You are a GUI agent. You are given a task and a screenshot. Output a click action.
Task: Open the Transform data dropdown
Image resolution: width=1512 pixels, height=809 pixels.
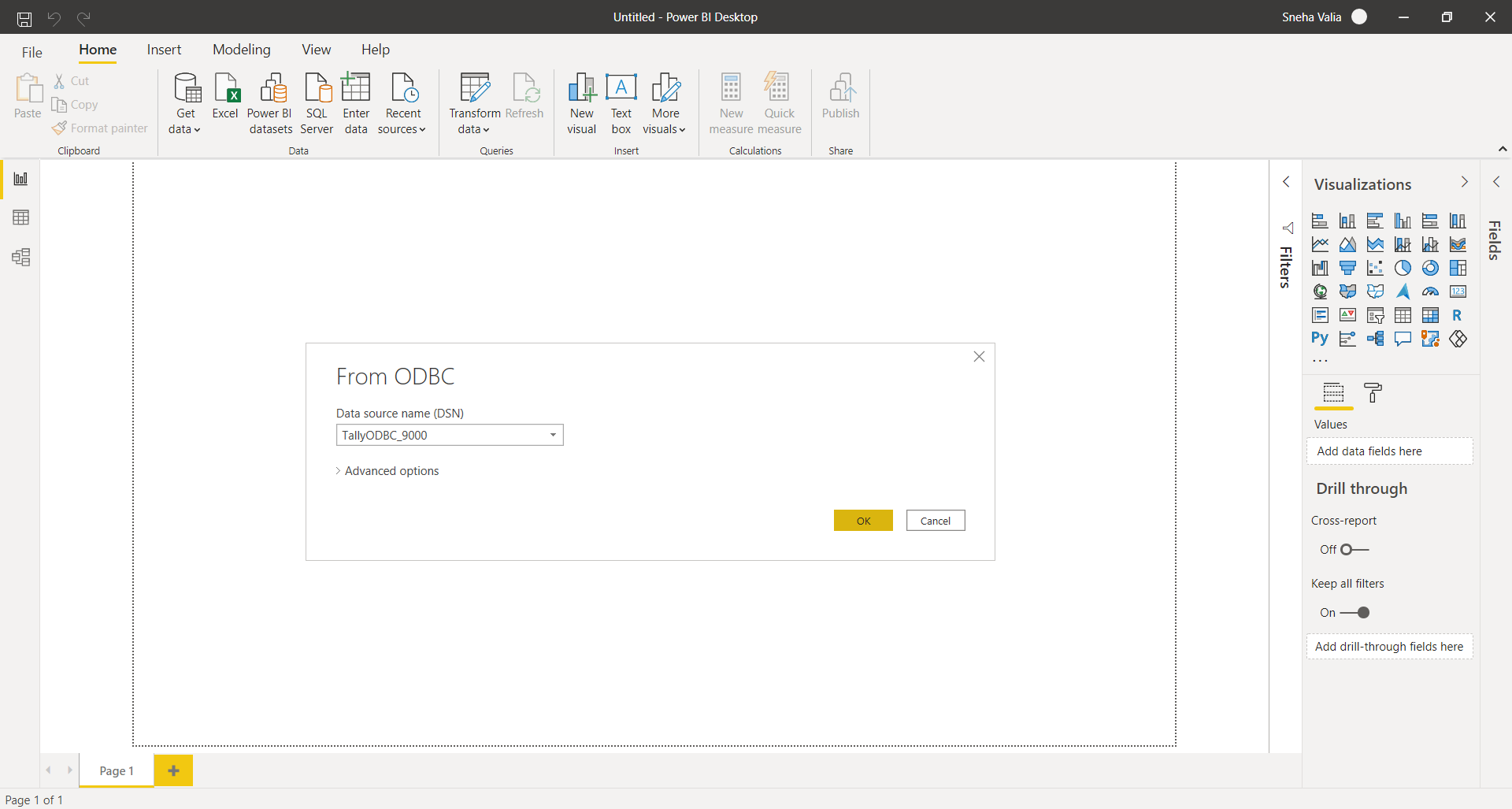point(474,103)
